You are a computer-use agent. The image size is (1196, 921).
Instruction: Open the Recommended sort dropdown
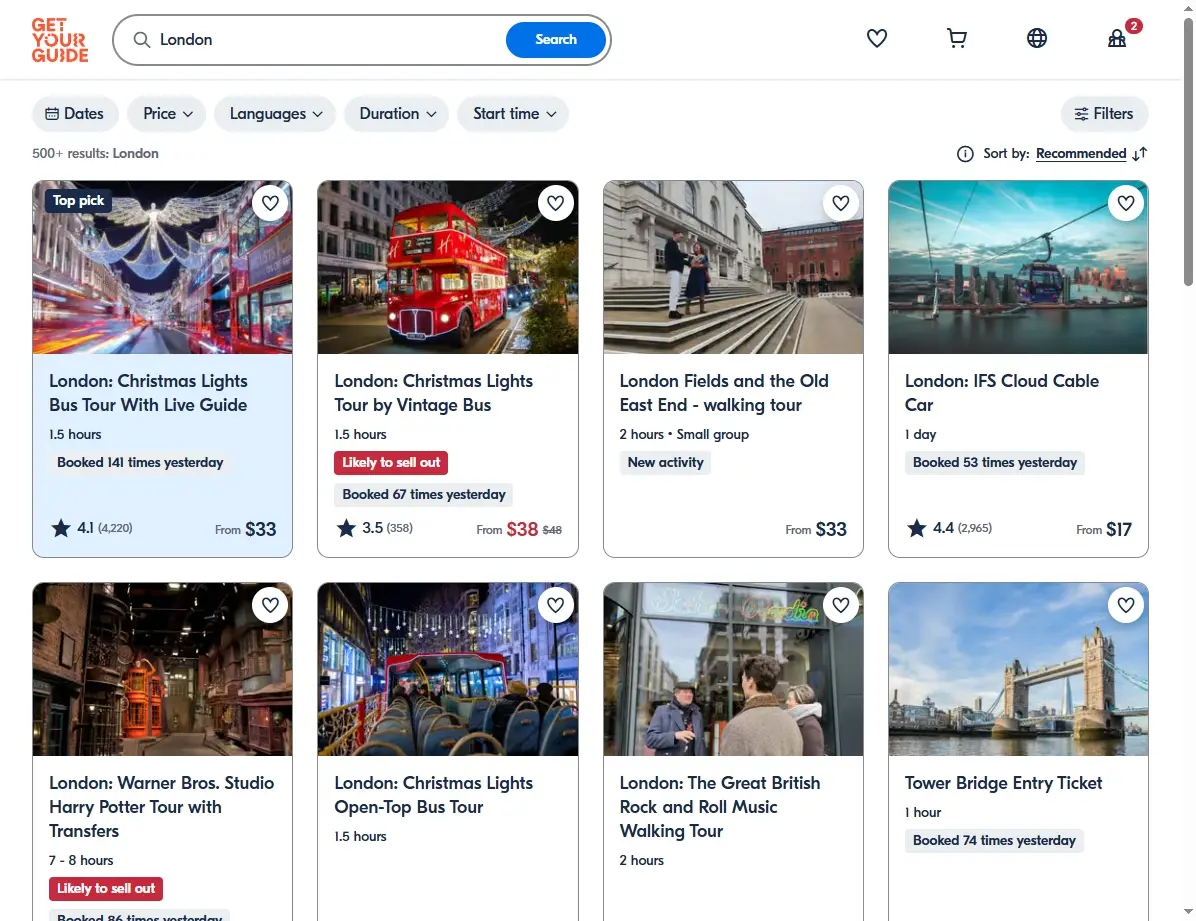point(1081,153)
